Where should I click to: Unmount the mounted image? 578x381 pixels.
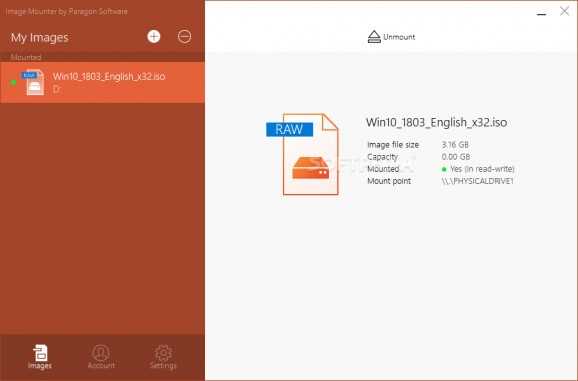391,37
